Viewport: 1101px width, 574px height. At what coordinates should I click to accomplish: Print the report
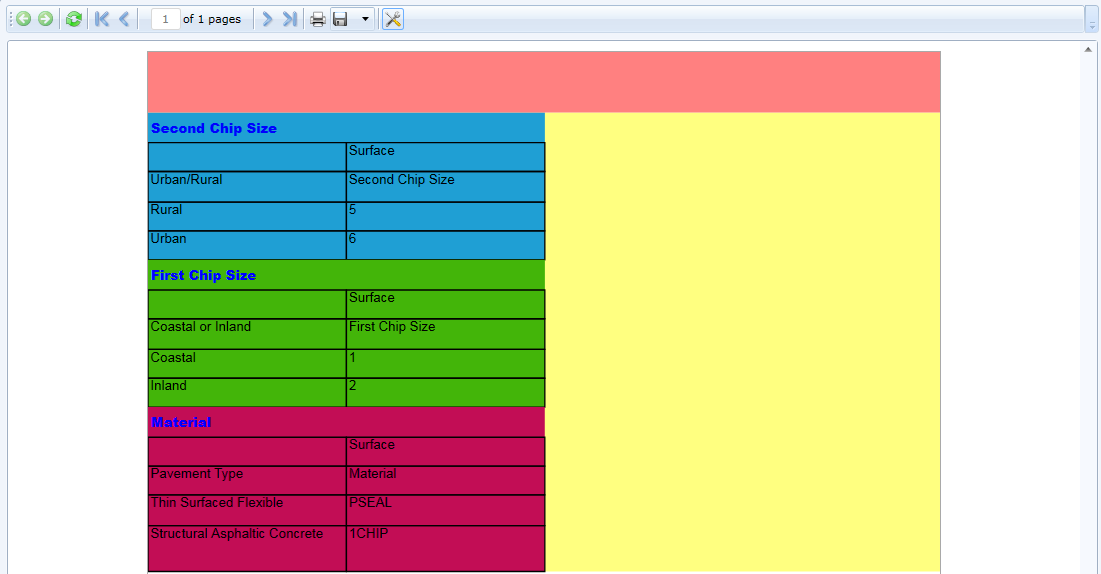point(318,19)
